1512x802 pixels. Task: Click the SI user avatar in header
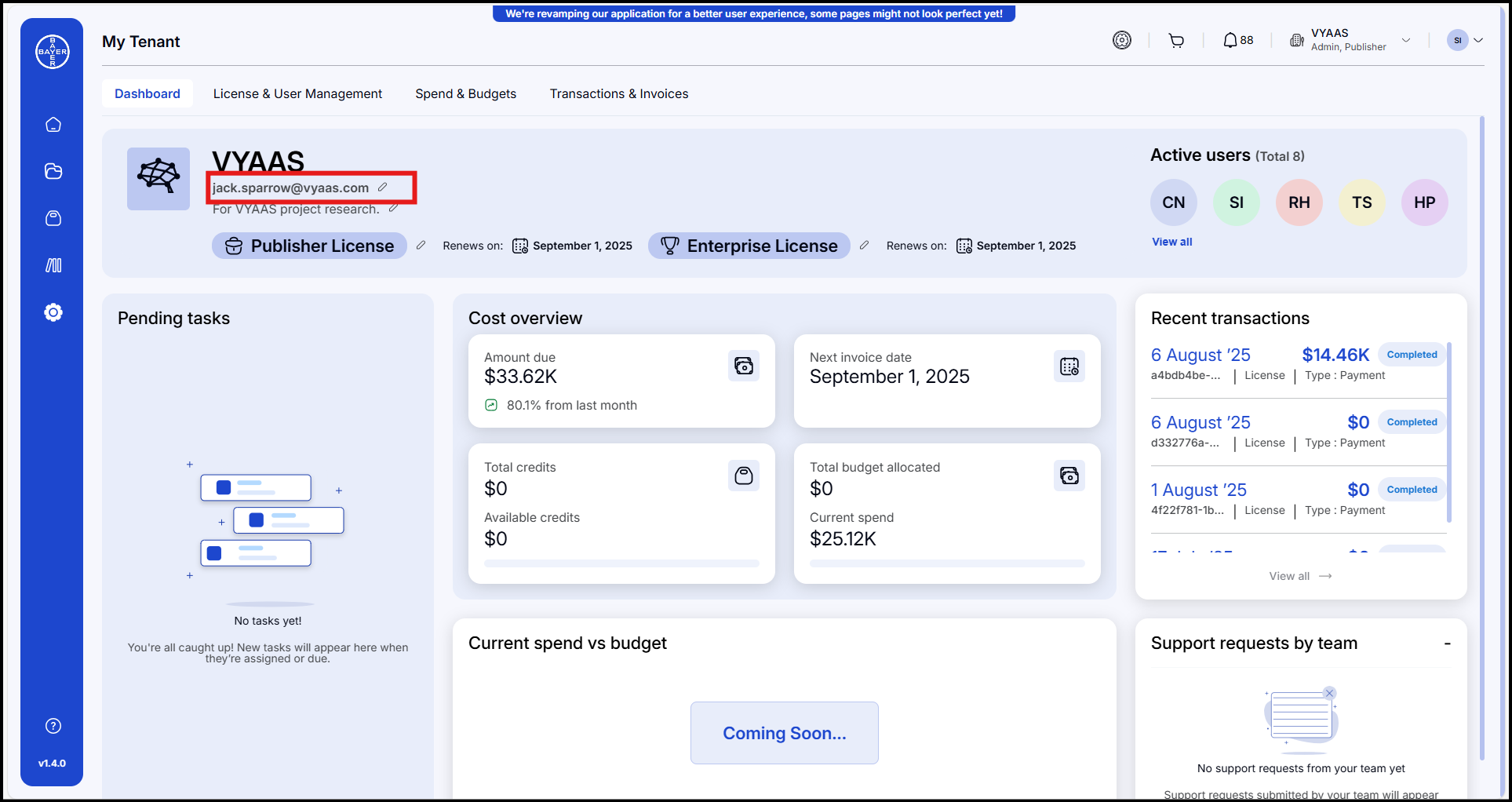pos(1458,40)
